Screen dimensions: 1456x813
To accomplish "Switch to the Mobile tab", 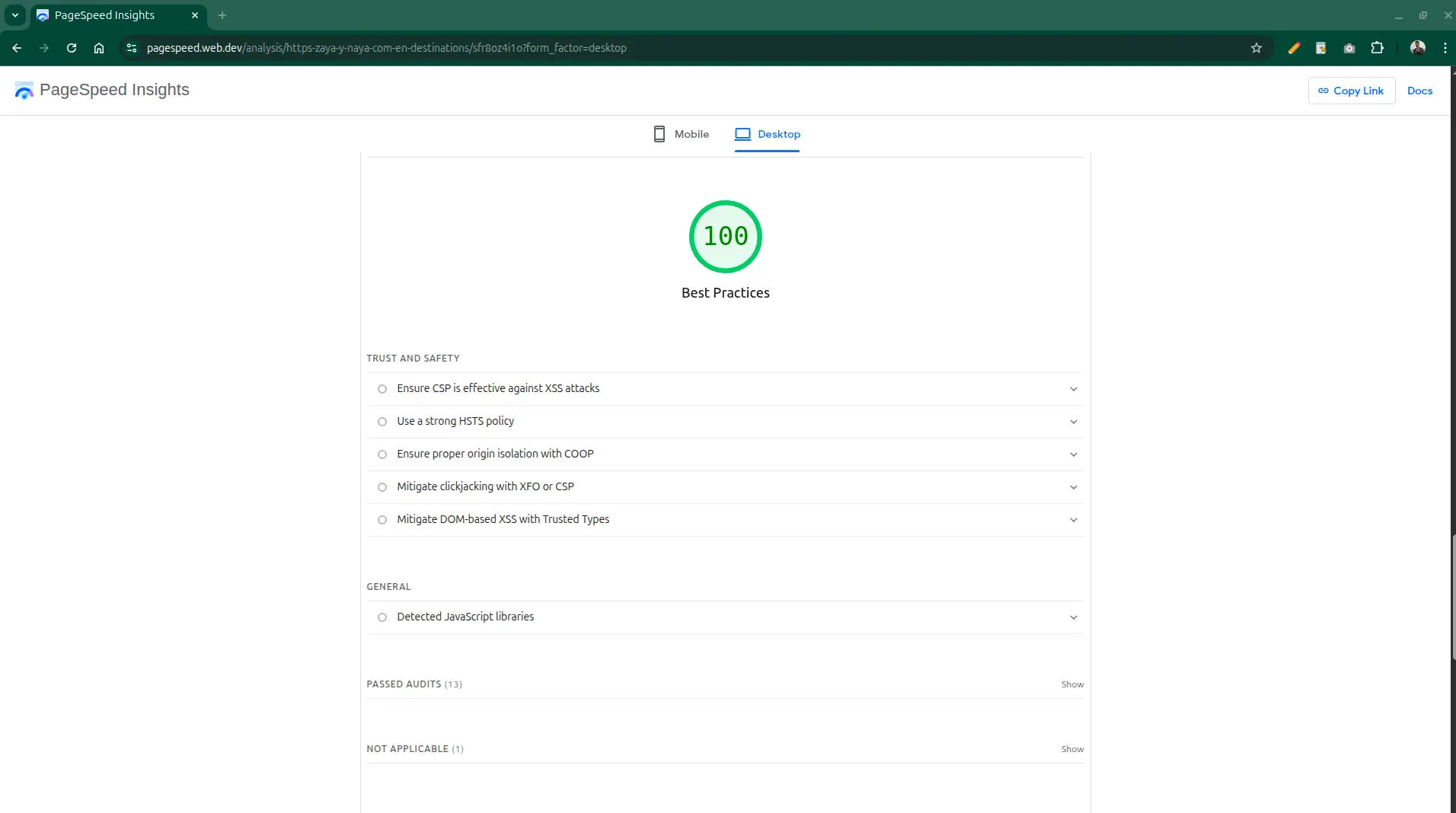I will [x=682, y=134].
